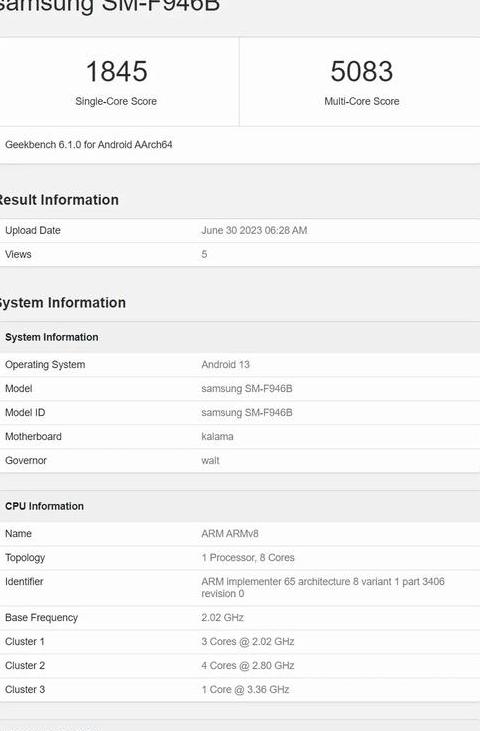480x731 pixels.
Task: Click the Identifier label
Action: tap(24, 582)
